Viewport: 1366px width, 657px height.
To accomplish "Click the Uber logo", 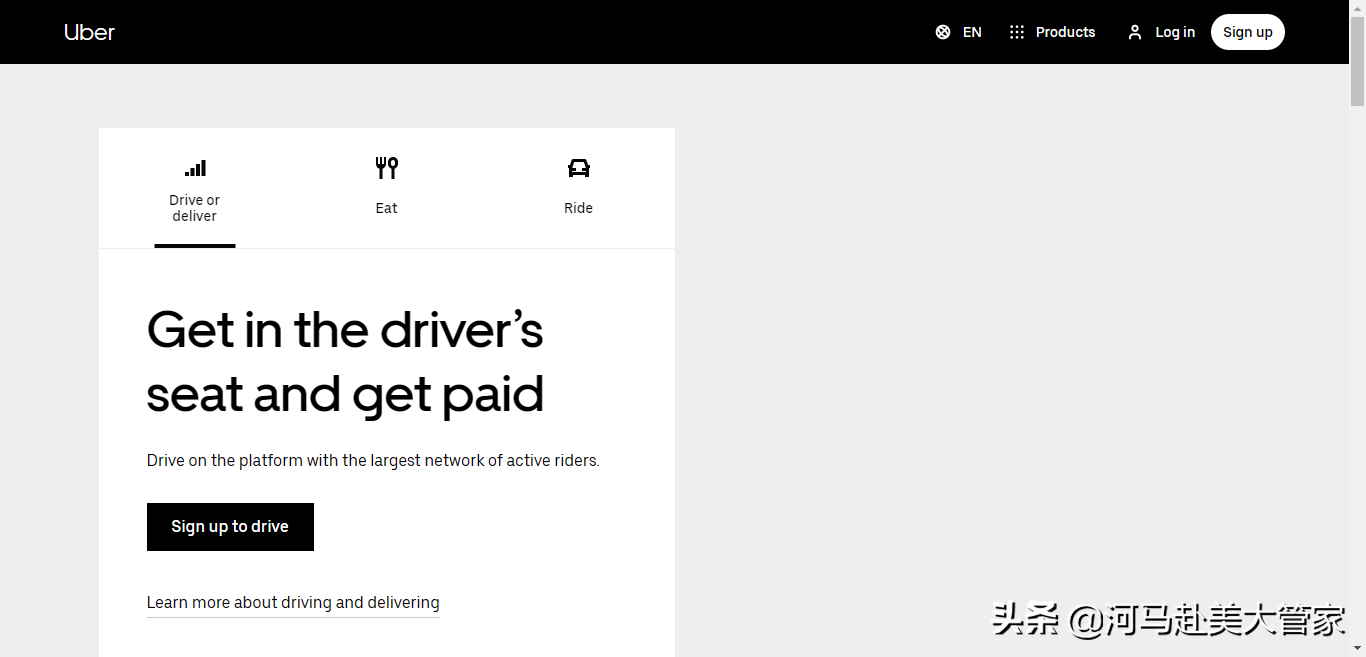I will tap(90, 32).
